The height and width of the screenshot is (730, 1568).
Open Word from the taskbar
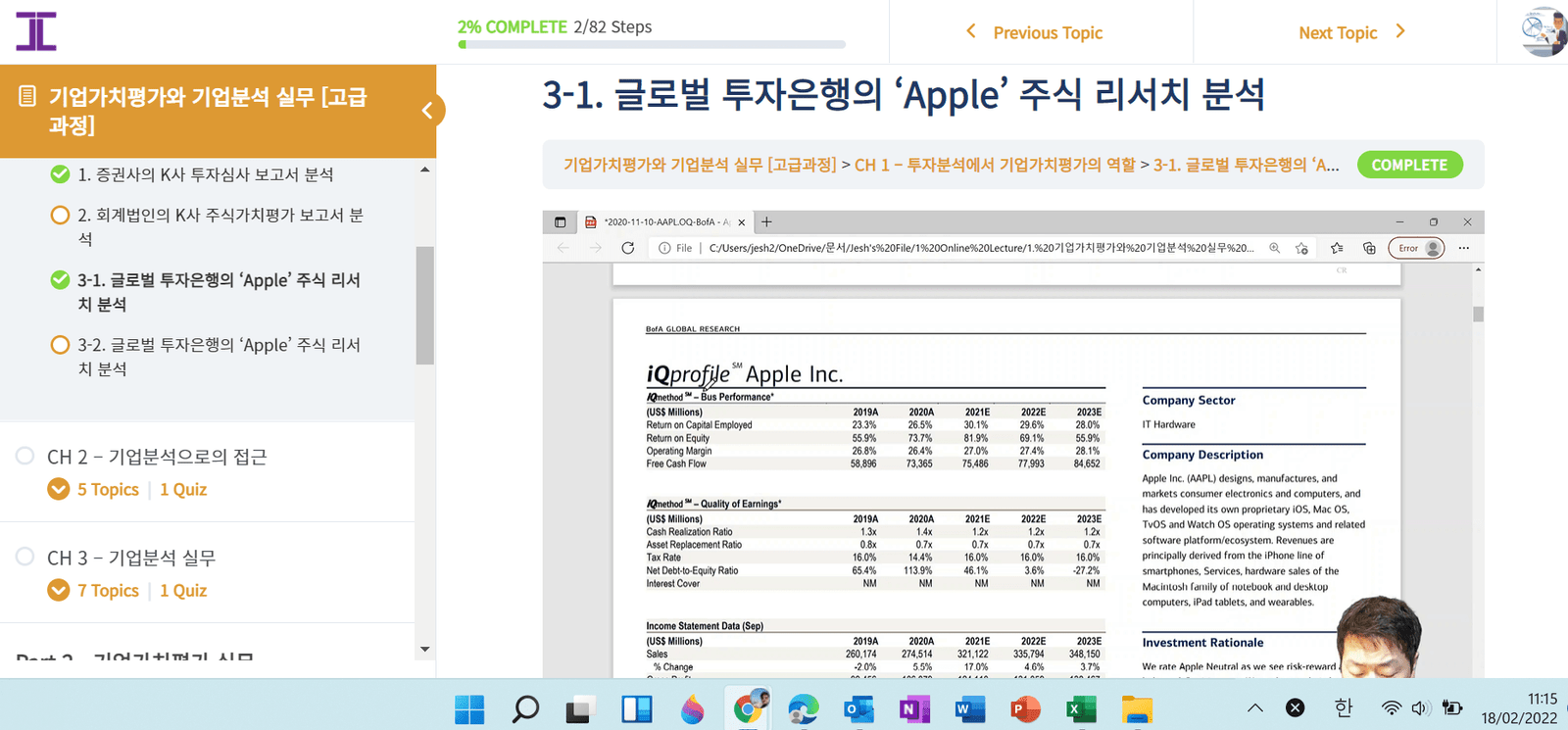tap(970, 708)
